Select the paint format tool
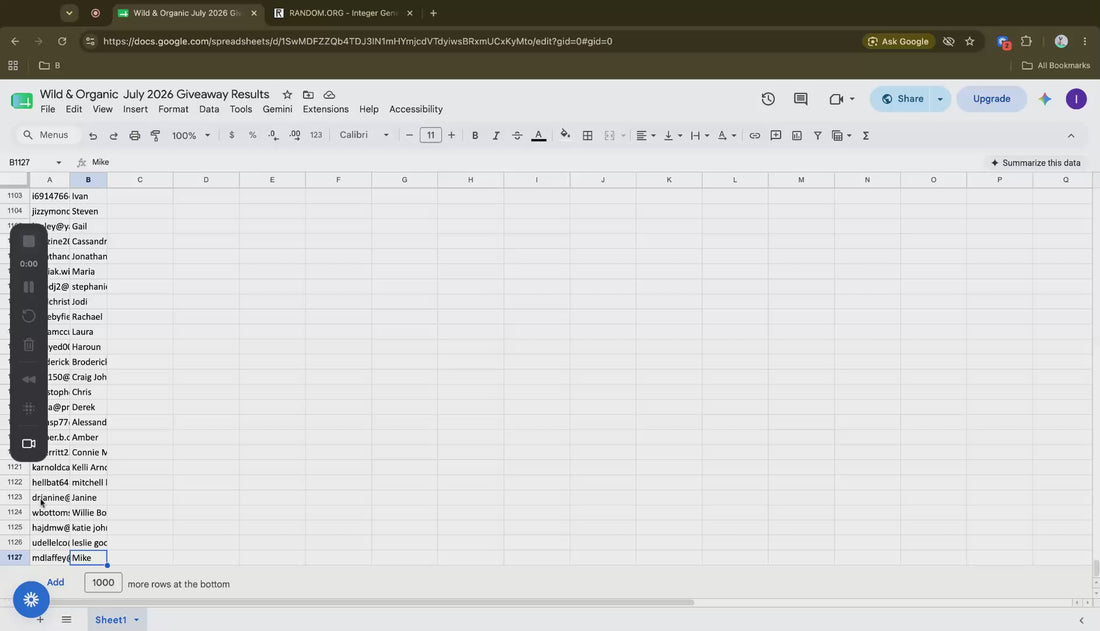Viewport: 1100px width, 631px height. click(x=155, y=135)
